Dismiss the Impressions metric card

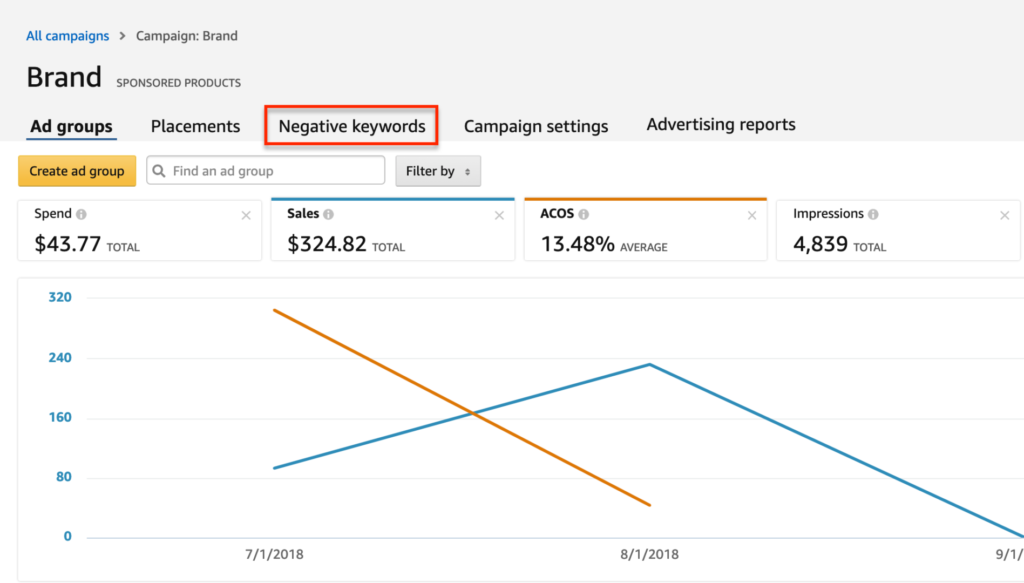click(1004, 215)
